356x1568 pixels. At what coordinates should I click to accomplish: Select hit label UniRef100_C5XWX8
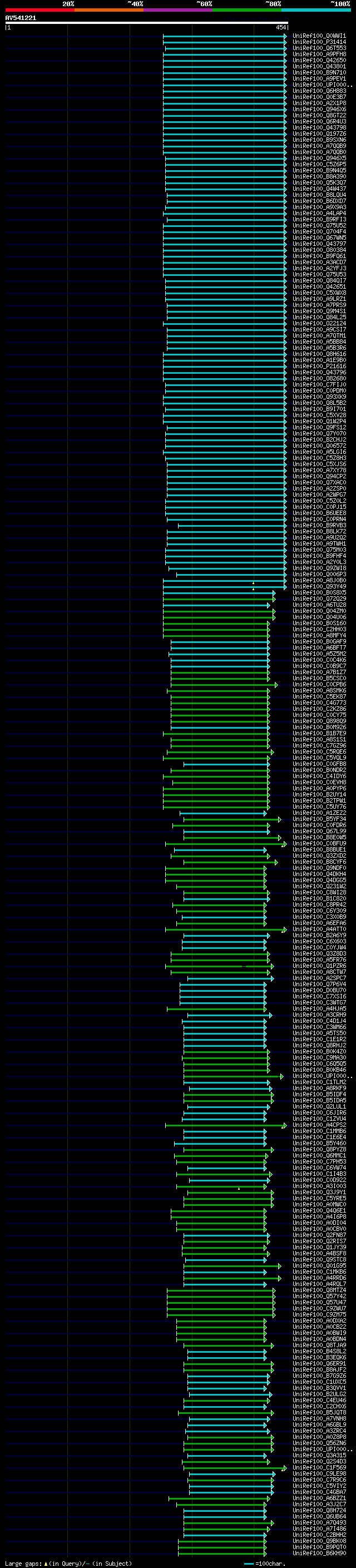coord(319,293)
